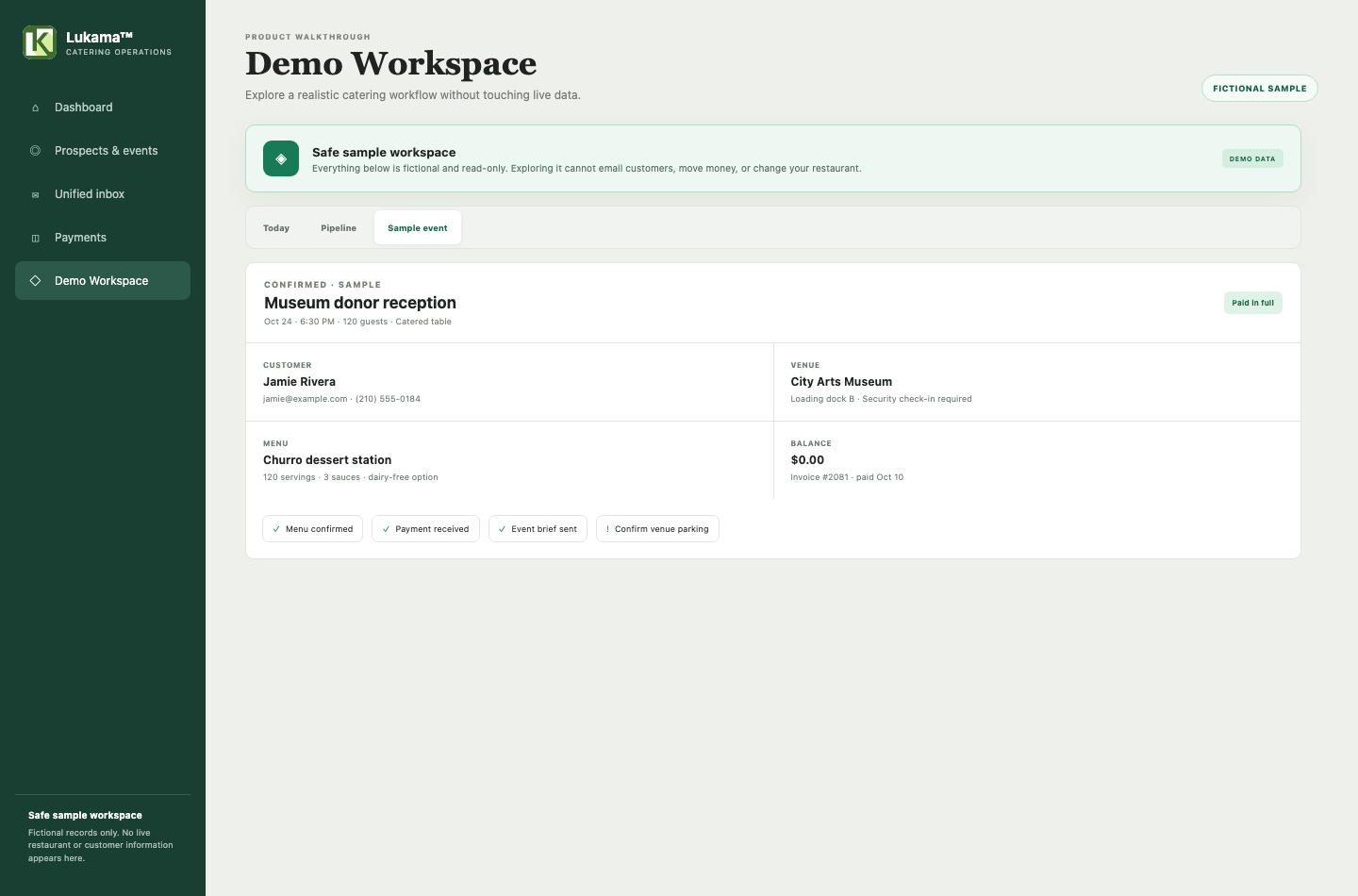The image size is (1358, 896).
Task: Open the Confirm venue parking item
Action: pyautogui.click(x=657, y=529)
